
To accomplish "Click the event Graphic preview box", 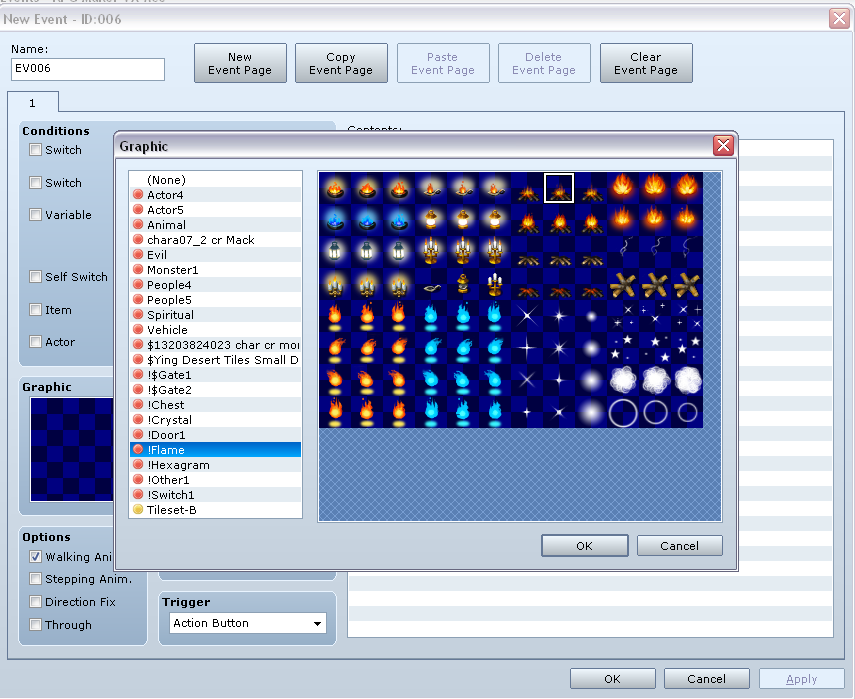I will pyautogui.click(x=71, y=449).
